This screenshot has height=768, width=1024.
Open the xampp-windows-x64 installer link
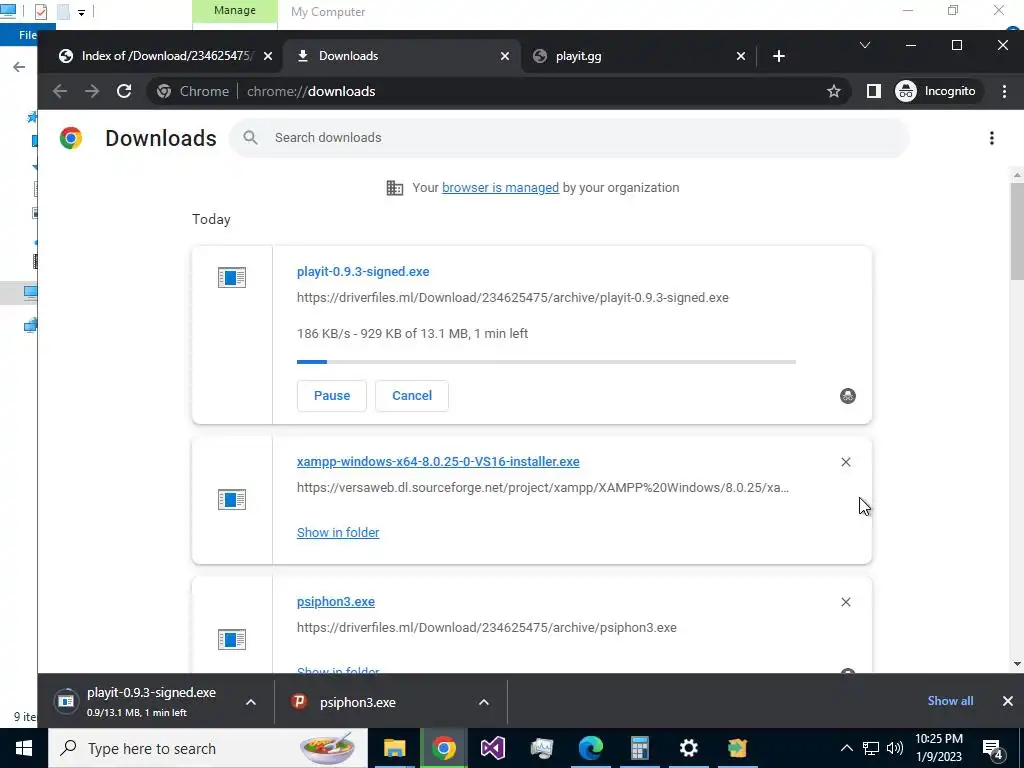[438, 462]
